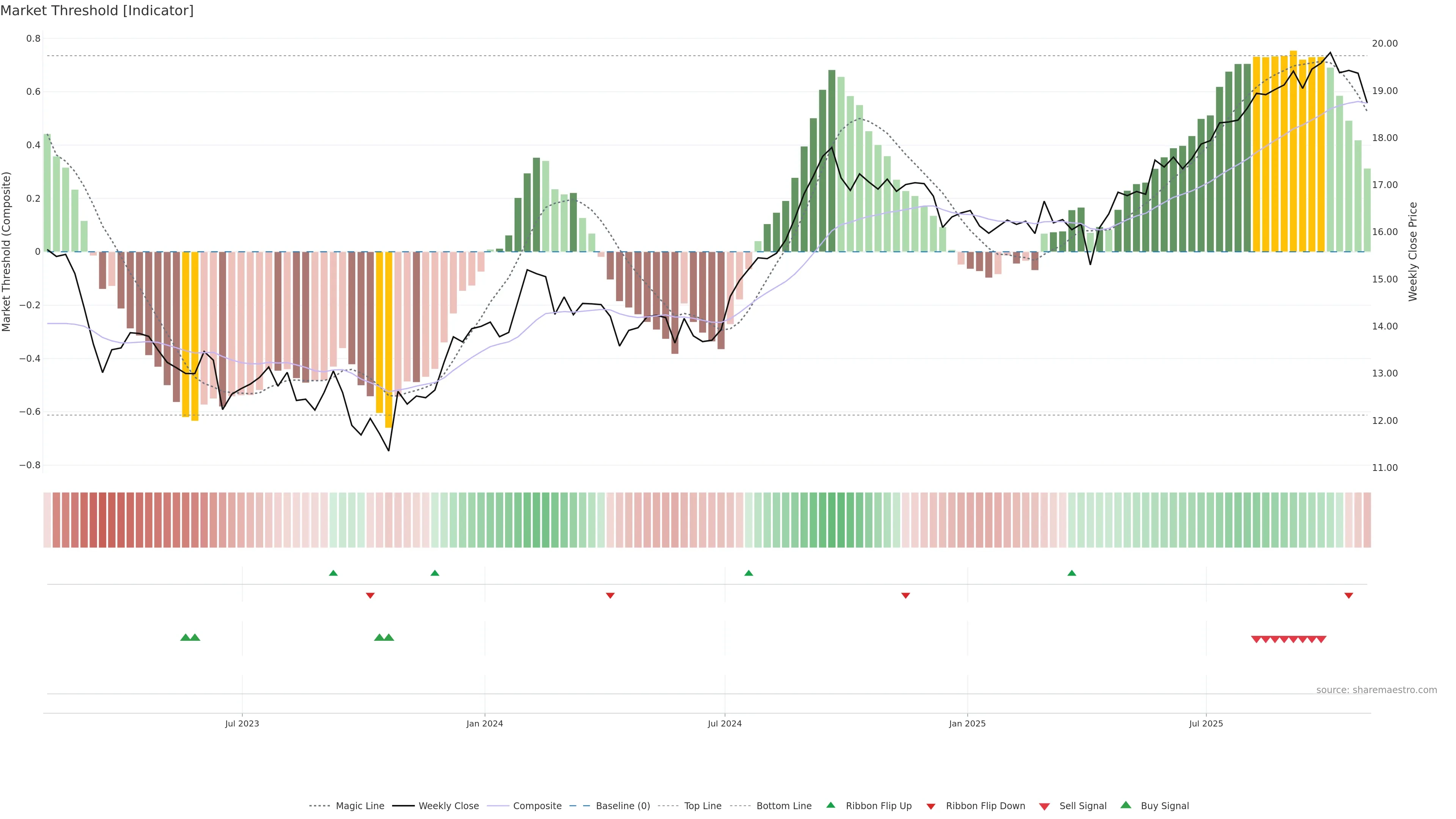Click the Weekly Close Price axis label
The width and height of the screenshot is (1456, 819).
coord(1413,251)
